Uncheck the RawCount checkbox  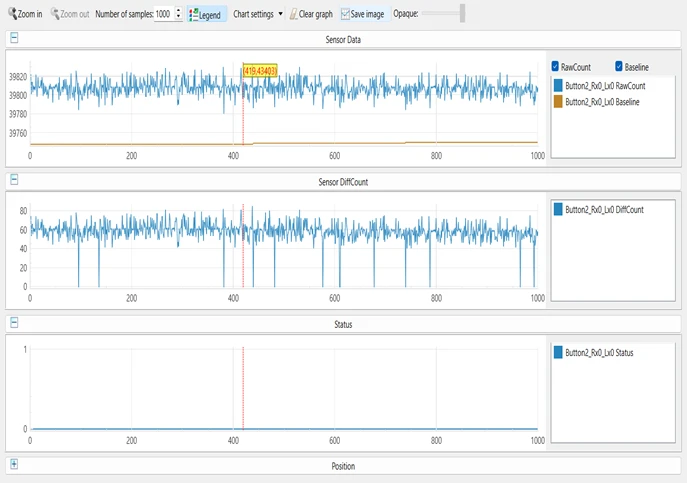556,66
